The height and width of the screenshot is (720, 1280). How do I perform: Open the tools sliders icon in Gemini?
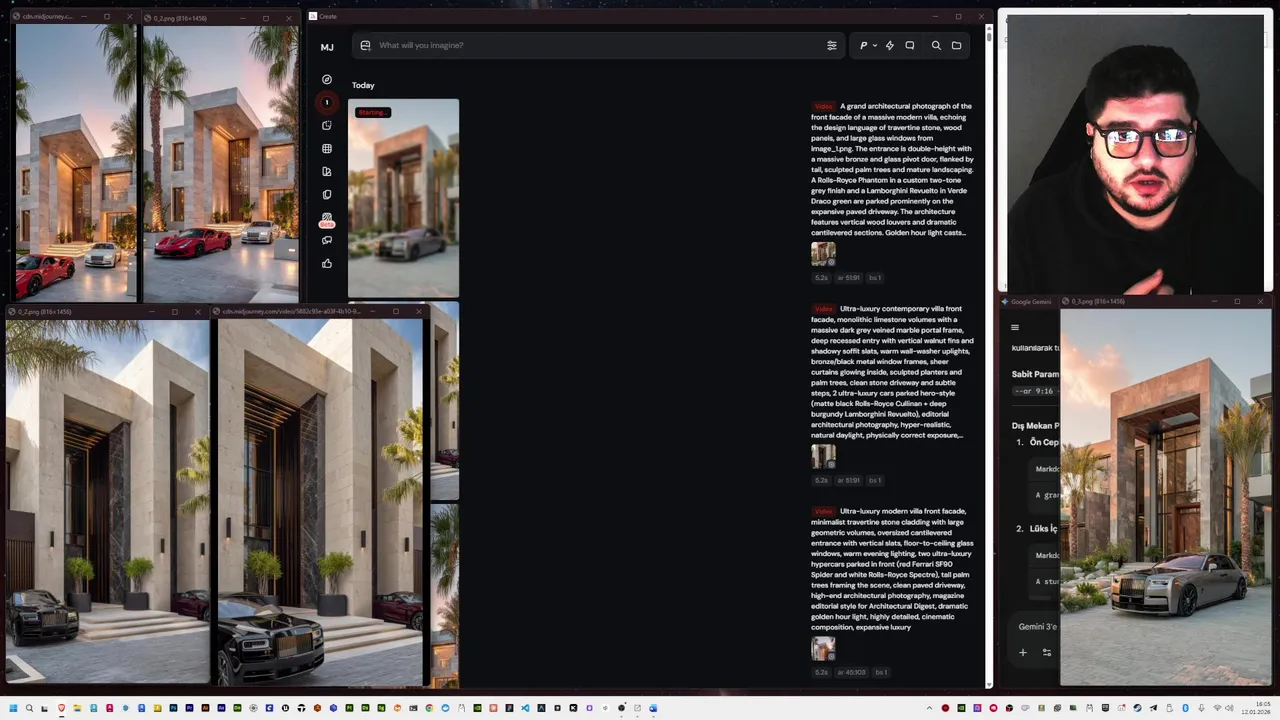[x=1047, y=652]
